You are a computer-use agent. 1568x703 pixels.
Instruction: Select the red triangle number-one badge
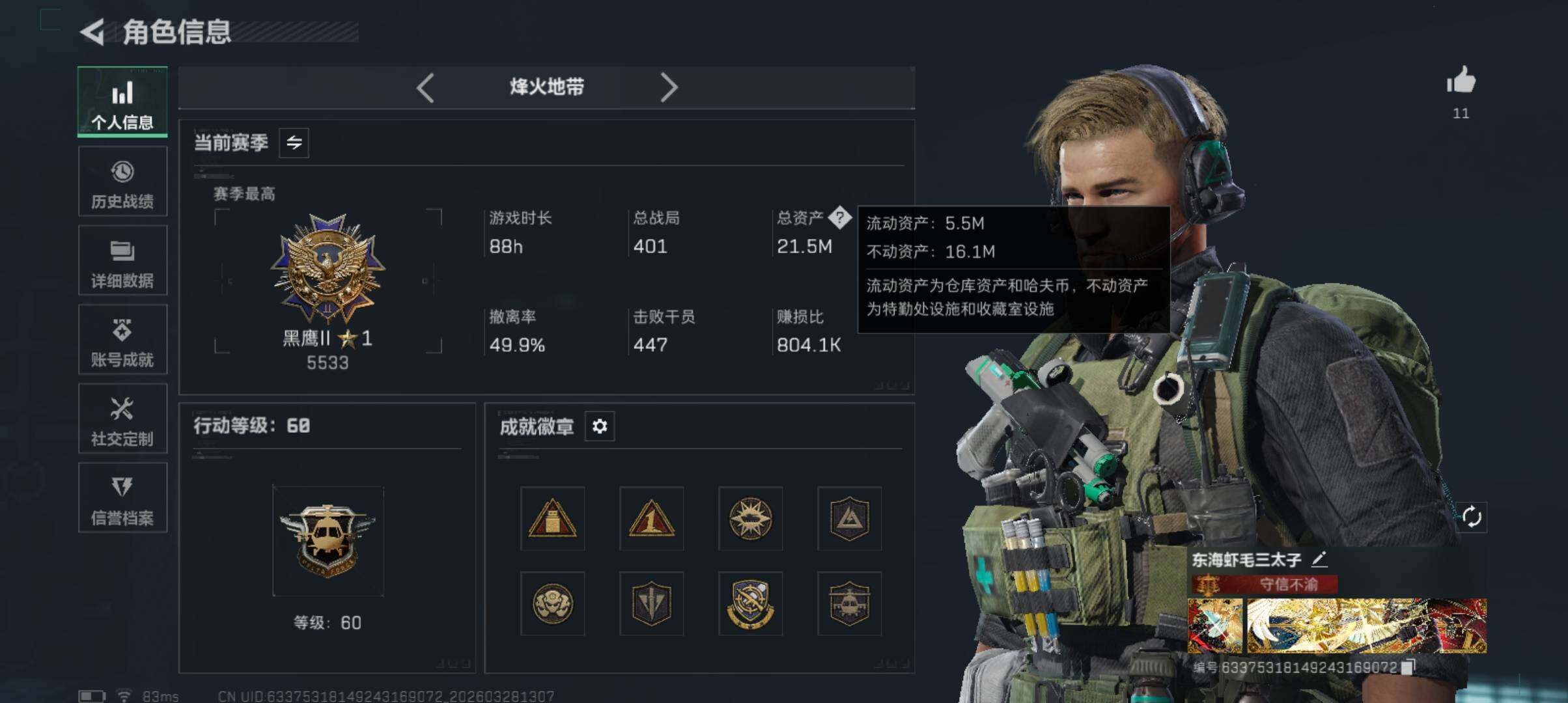[651, 518]
